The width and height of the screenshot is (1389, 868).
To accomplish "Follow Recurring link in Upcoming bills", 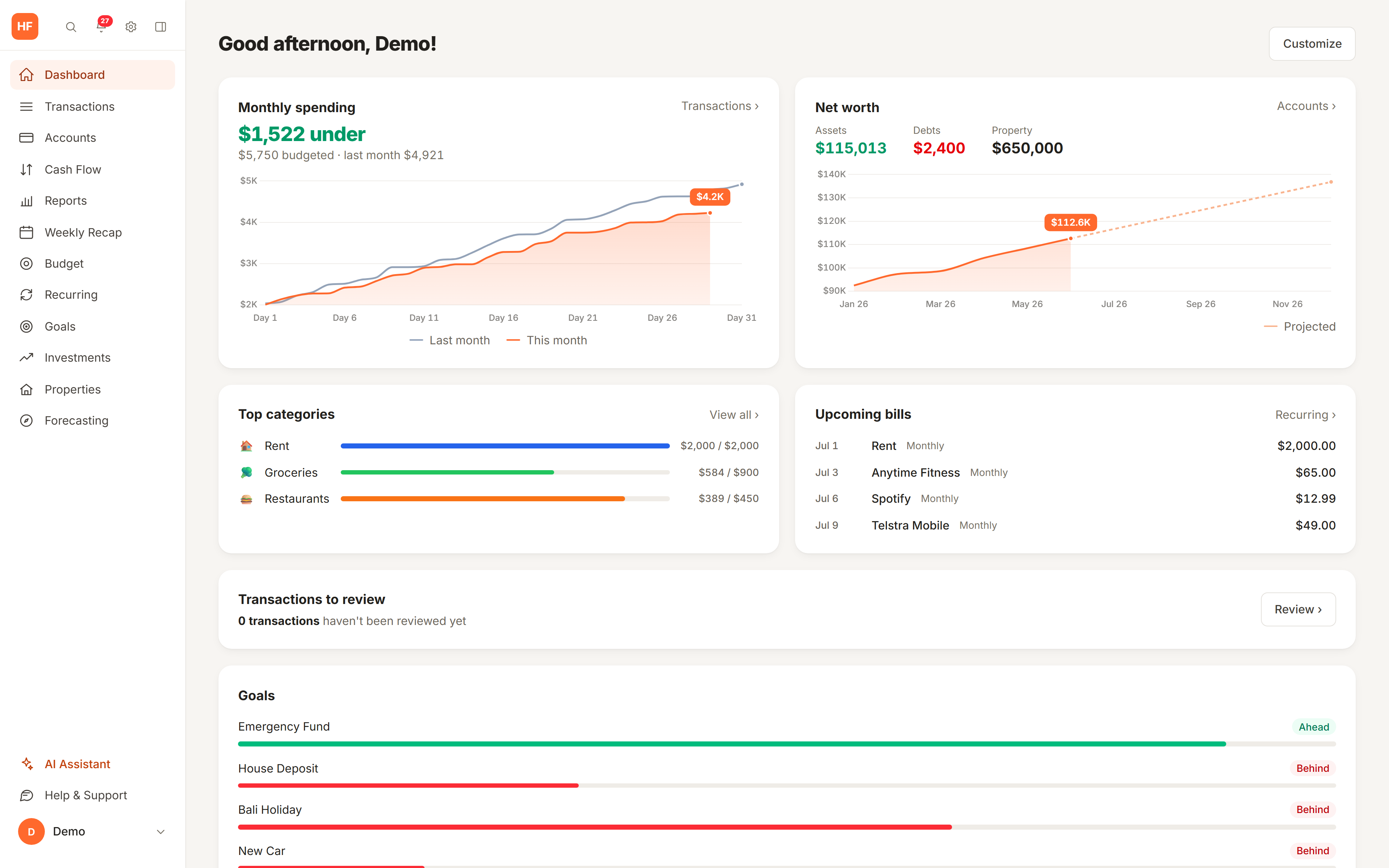I will [1305, 414].
